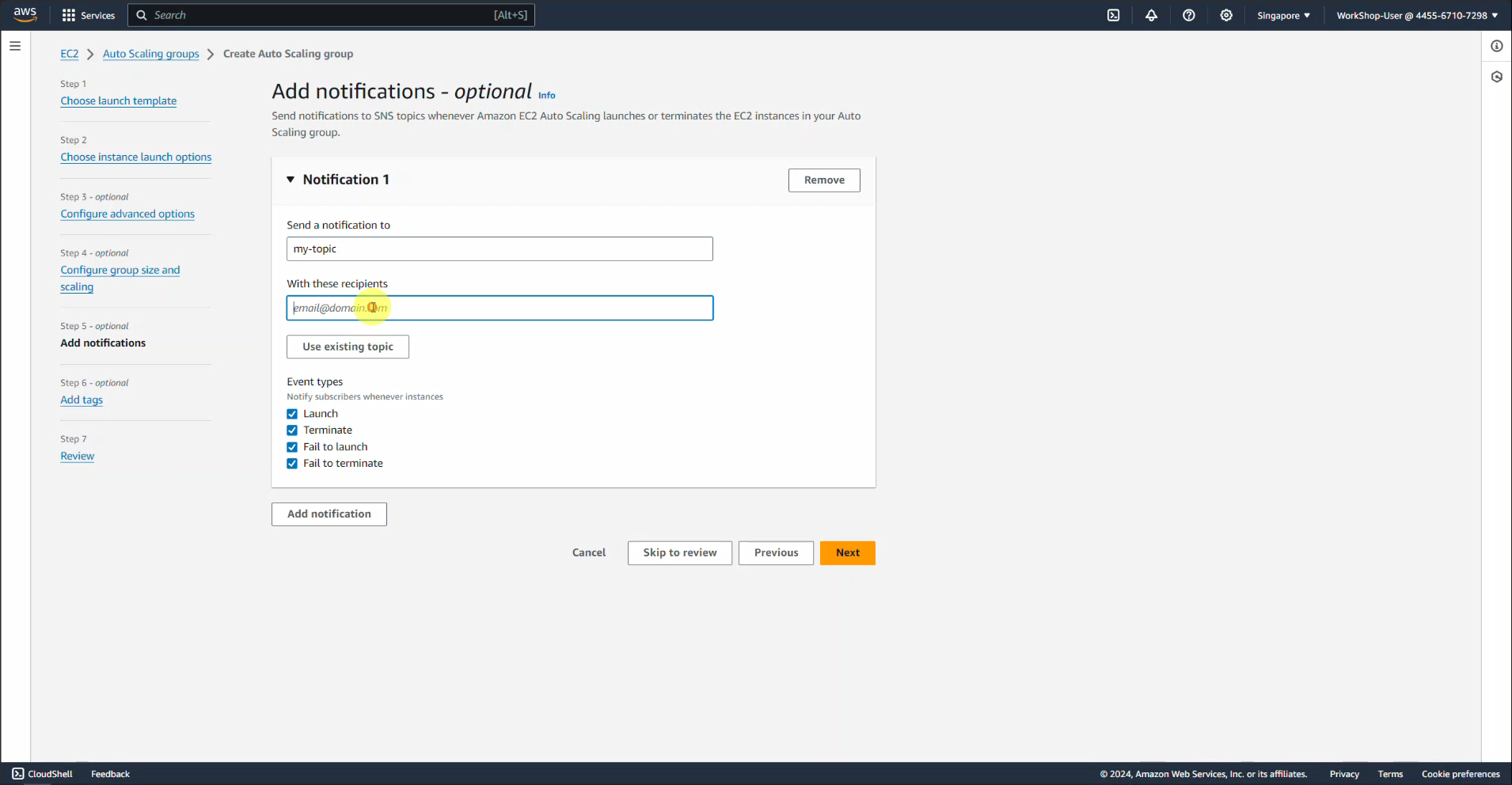Uncheck the Launch event type checkbox
The image size is (1512, 785).
[292, 414]
